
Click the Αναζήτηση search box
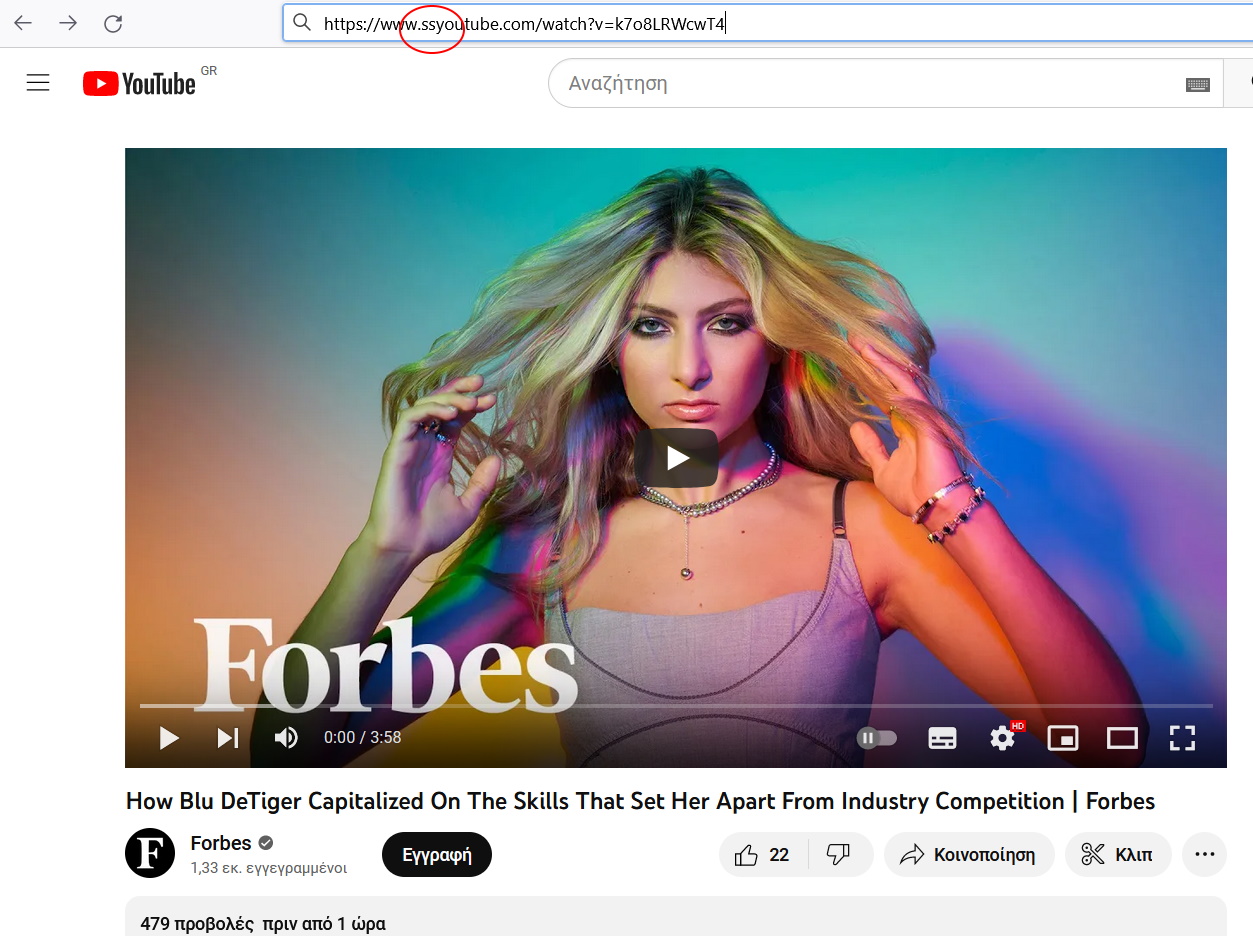885,83
